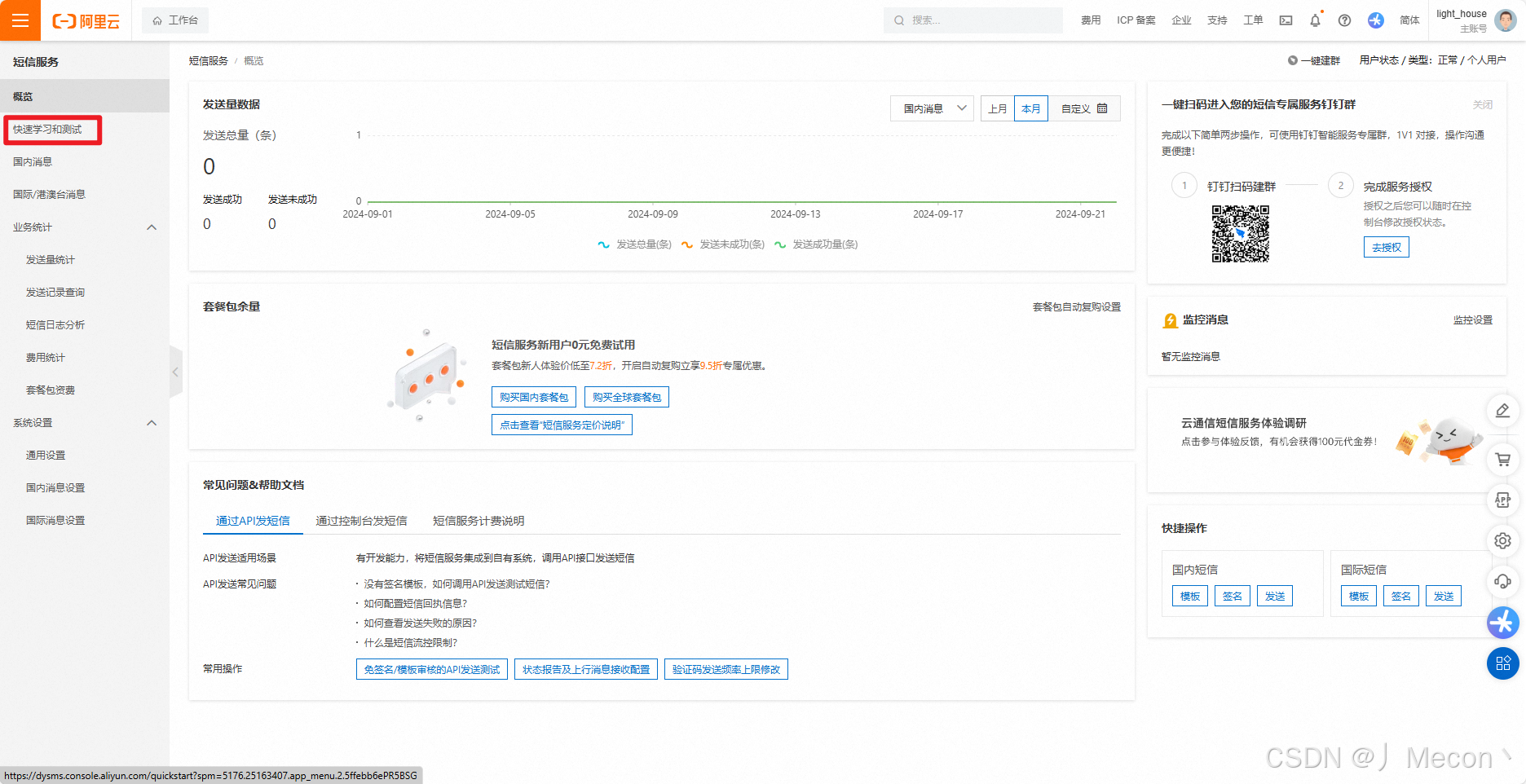Collapse the 系统设置 sidebar section
This screenshot has width=1526, height=784.
[151, 422]
